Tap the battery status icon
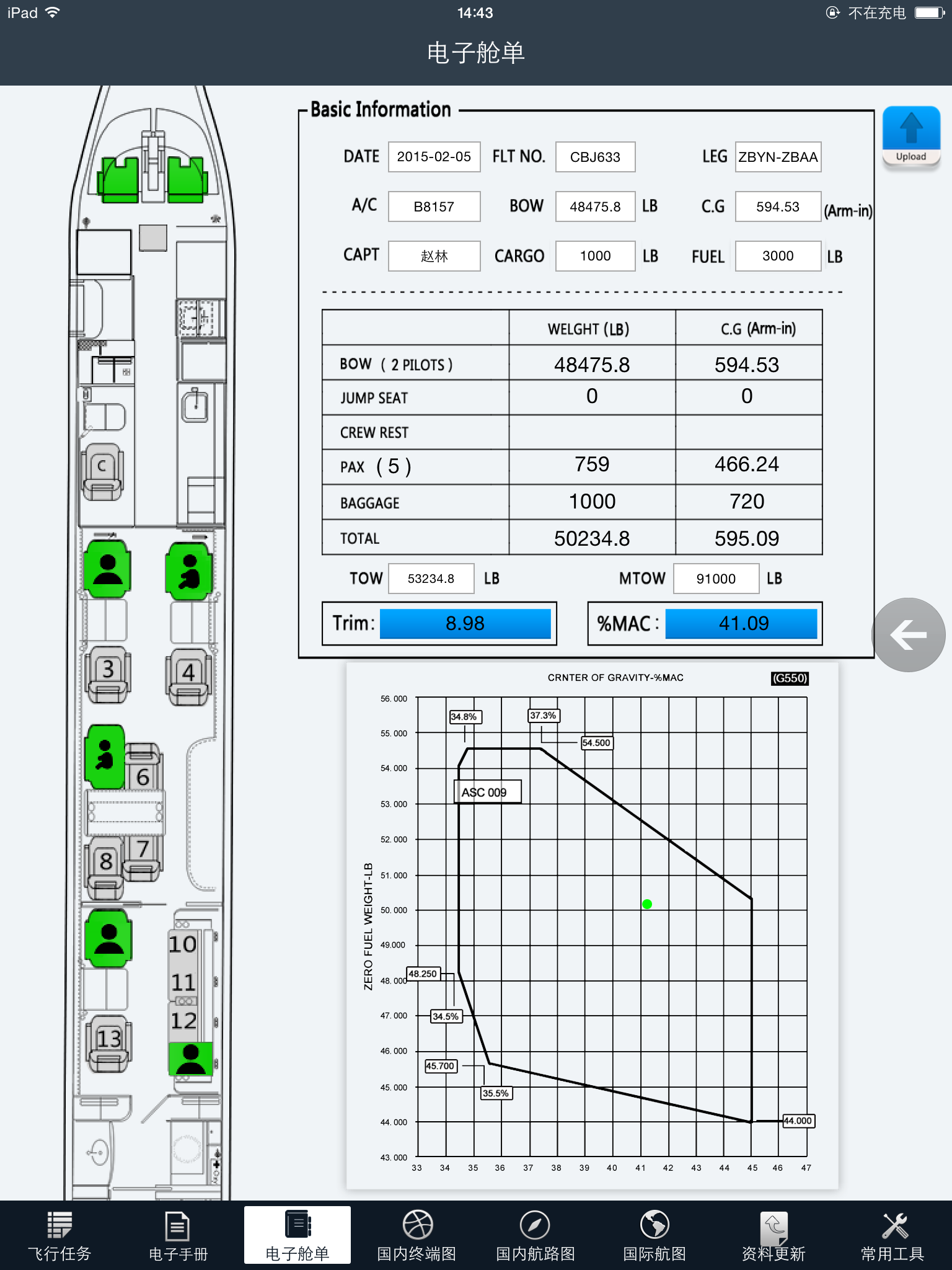Image resolution: width=952 pixels, height=1270 pixels. pos(930,12)
